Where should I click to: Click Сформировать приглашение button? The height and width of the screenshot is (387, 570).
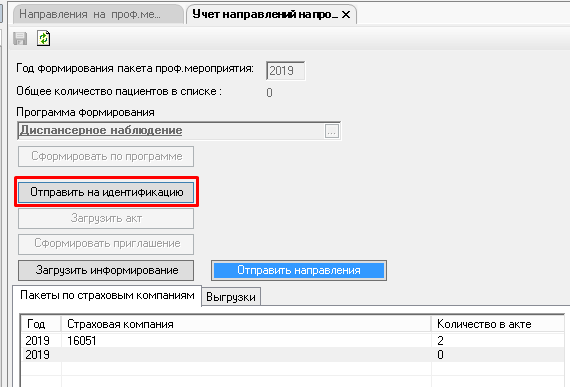point(106,243)
